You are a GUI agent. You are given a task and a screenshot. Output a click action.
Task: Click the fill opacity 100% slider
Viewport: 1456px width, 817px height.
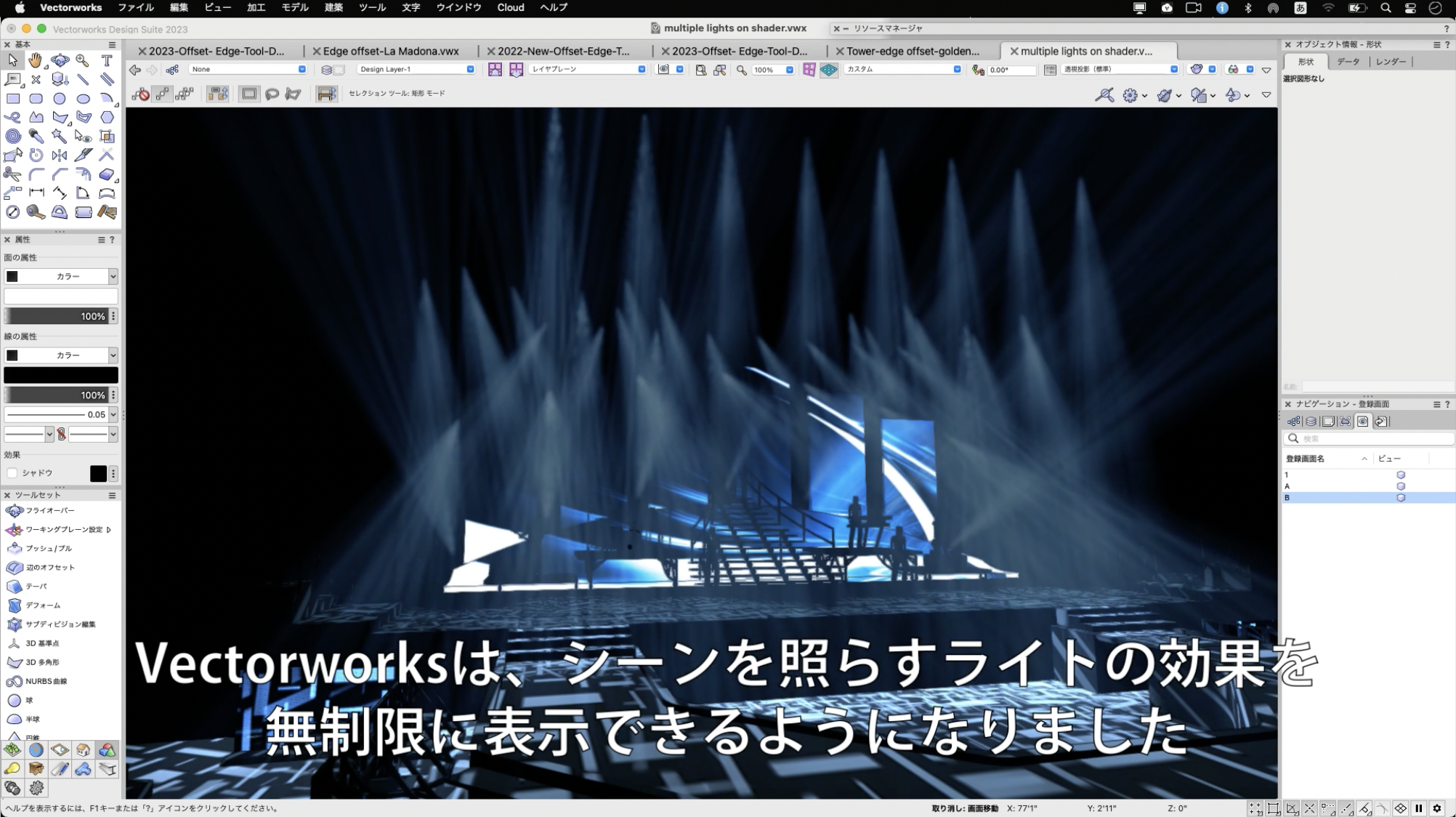coord(56,316)
